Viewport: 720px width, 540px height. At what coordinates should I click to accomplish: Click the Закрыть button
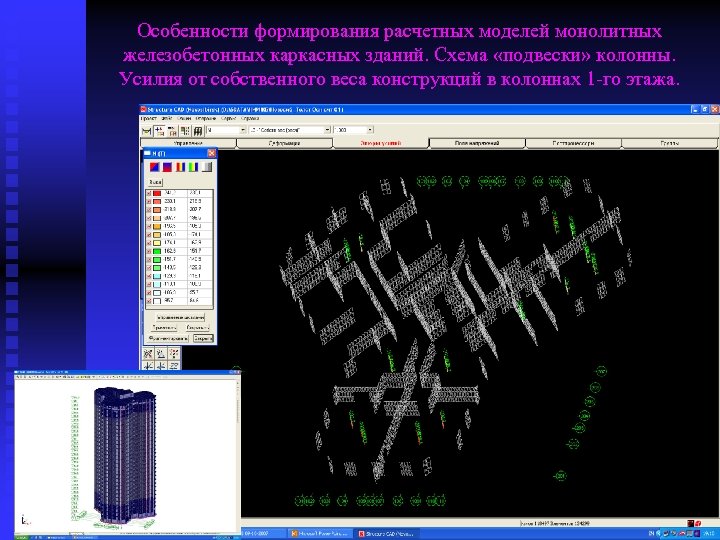coord(203,338)
